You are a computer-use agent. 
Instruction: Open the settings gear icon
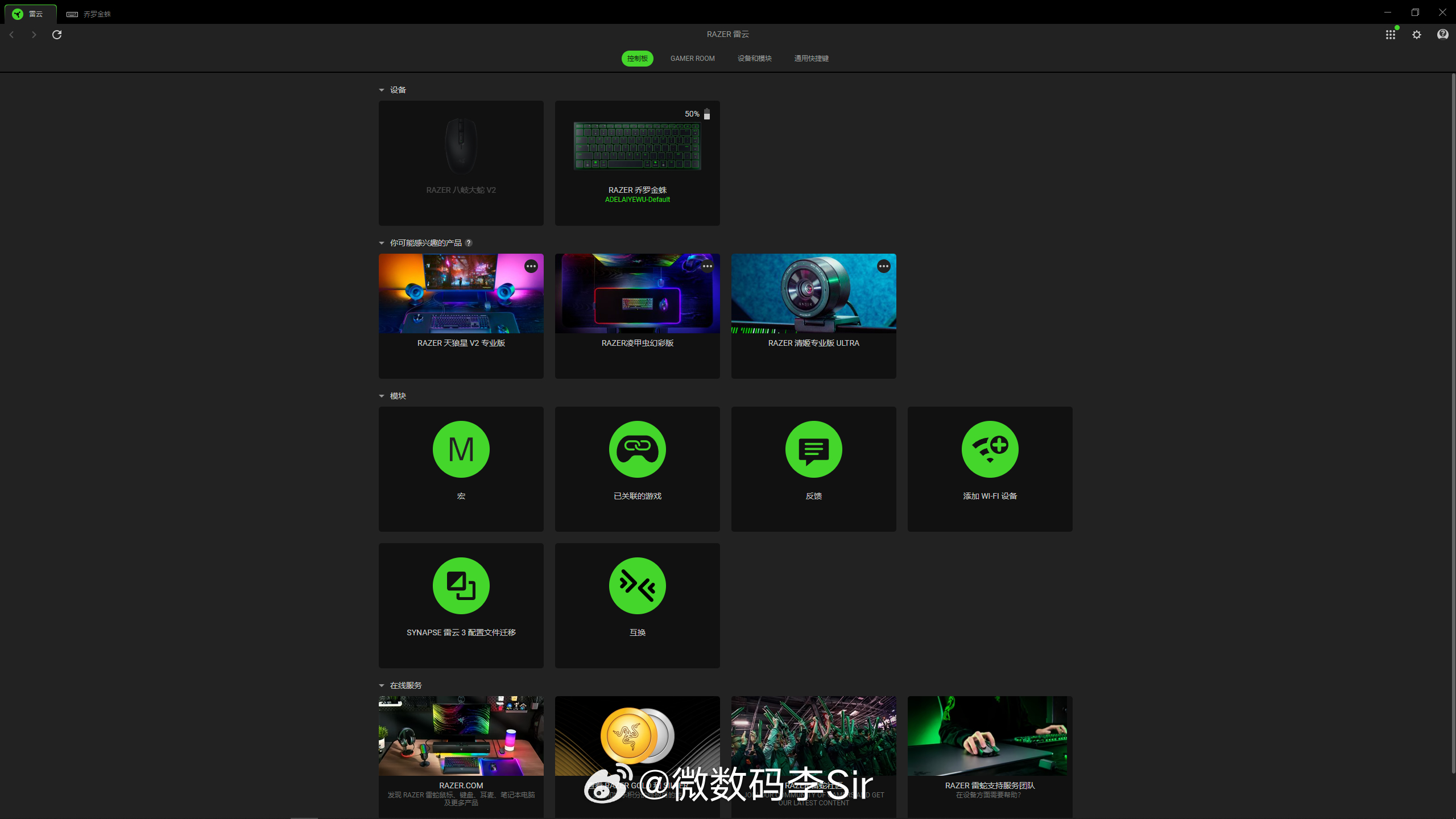point(1417,35)
